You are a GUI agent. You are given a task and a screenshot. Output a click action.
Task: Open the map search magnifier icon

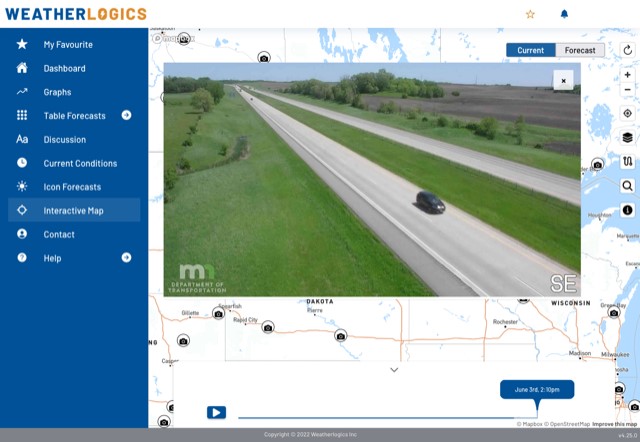[x=628, y=186]
